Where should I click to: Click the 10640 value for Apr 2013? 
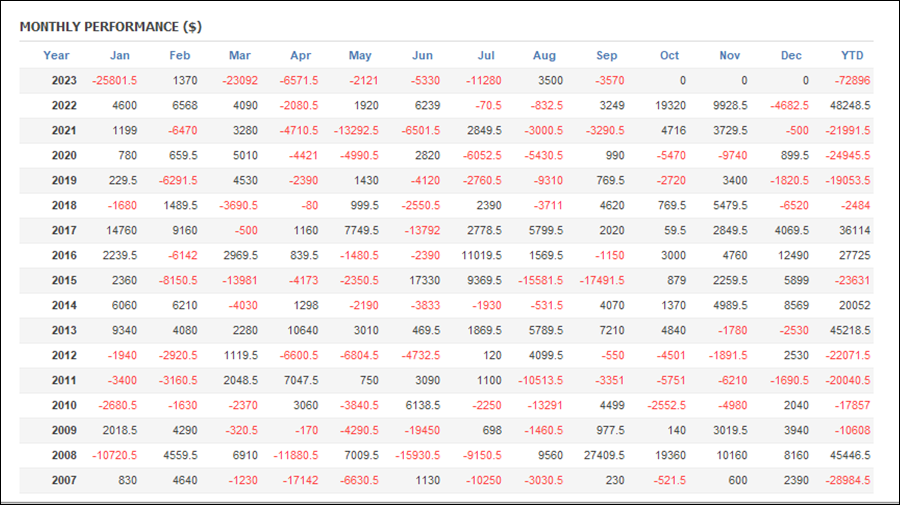coord(302,331)
